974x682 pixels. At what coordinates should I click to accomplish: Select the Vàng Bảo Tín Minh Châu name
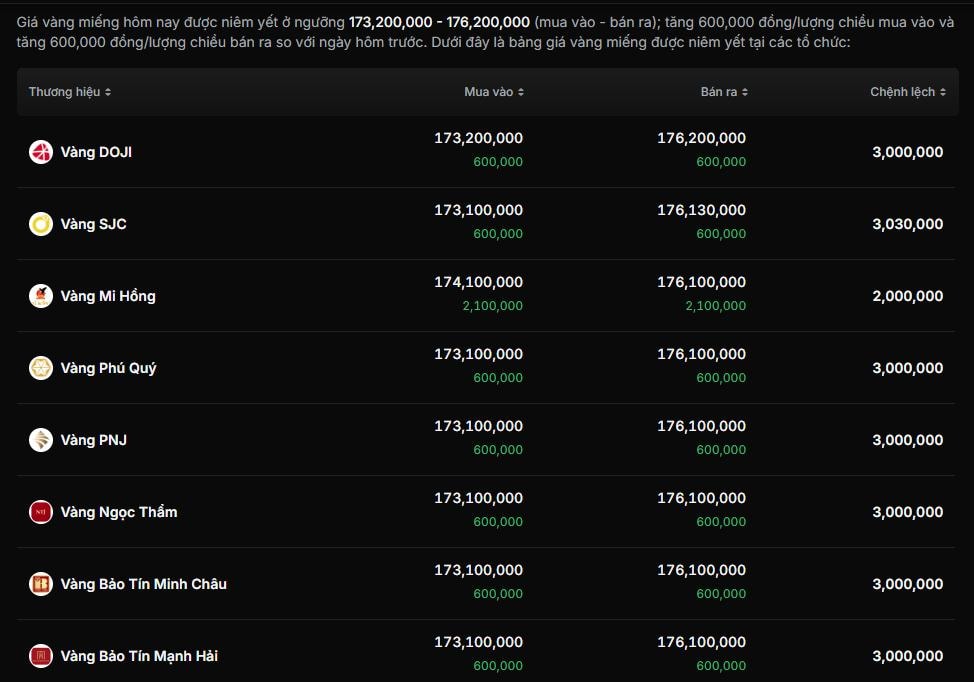(143, 584)
